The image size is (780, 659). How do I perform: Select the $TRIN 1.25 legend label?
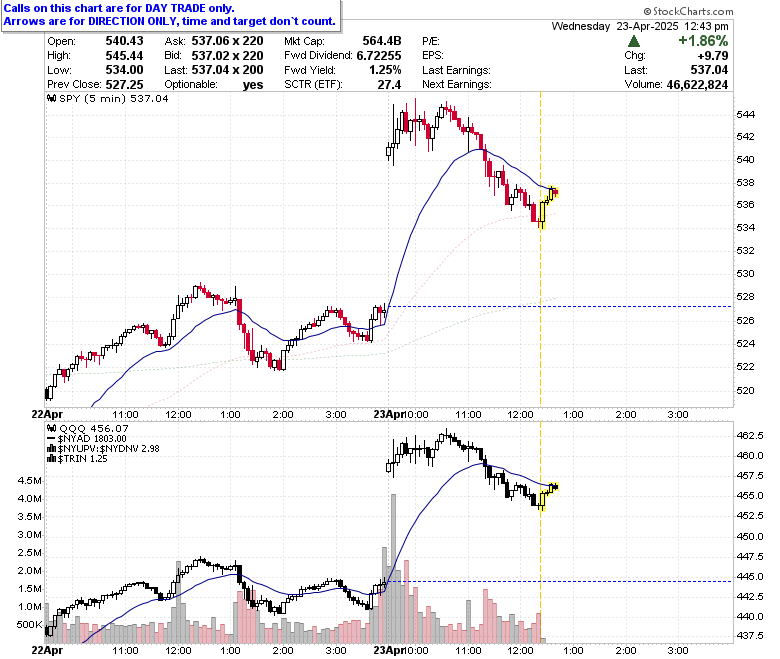(83, 459)
